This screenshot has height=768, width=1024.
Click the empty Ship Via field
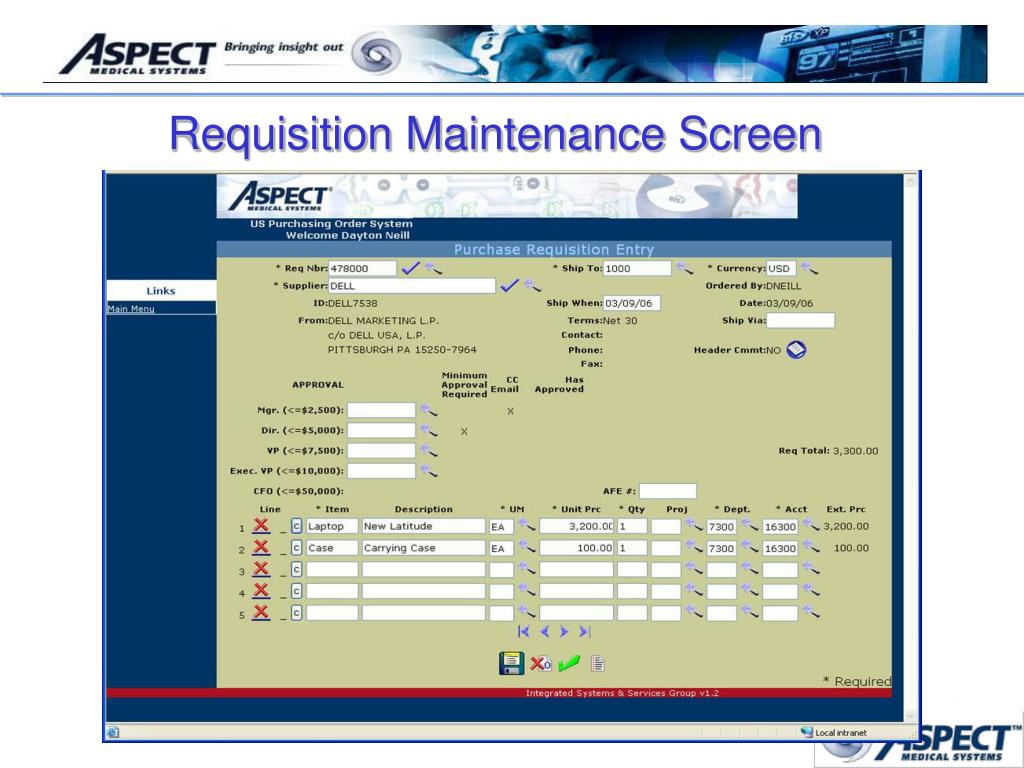pos(800,321)
